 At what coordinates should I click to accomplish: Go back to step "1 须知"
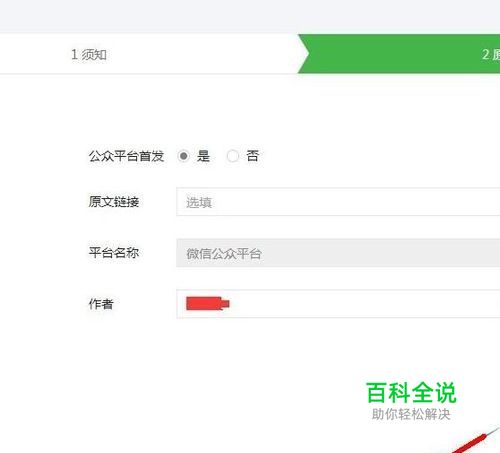(89, 54)
